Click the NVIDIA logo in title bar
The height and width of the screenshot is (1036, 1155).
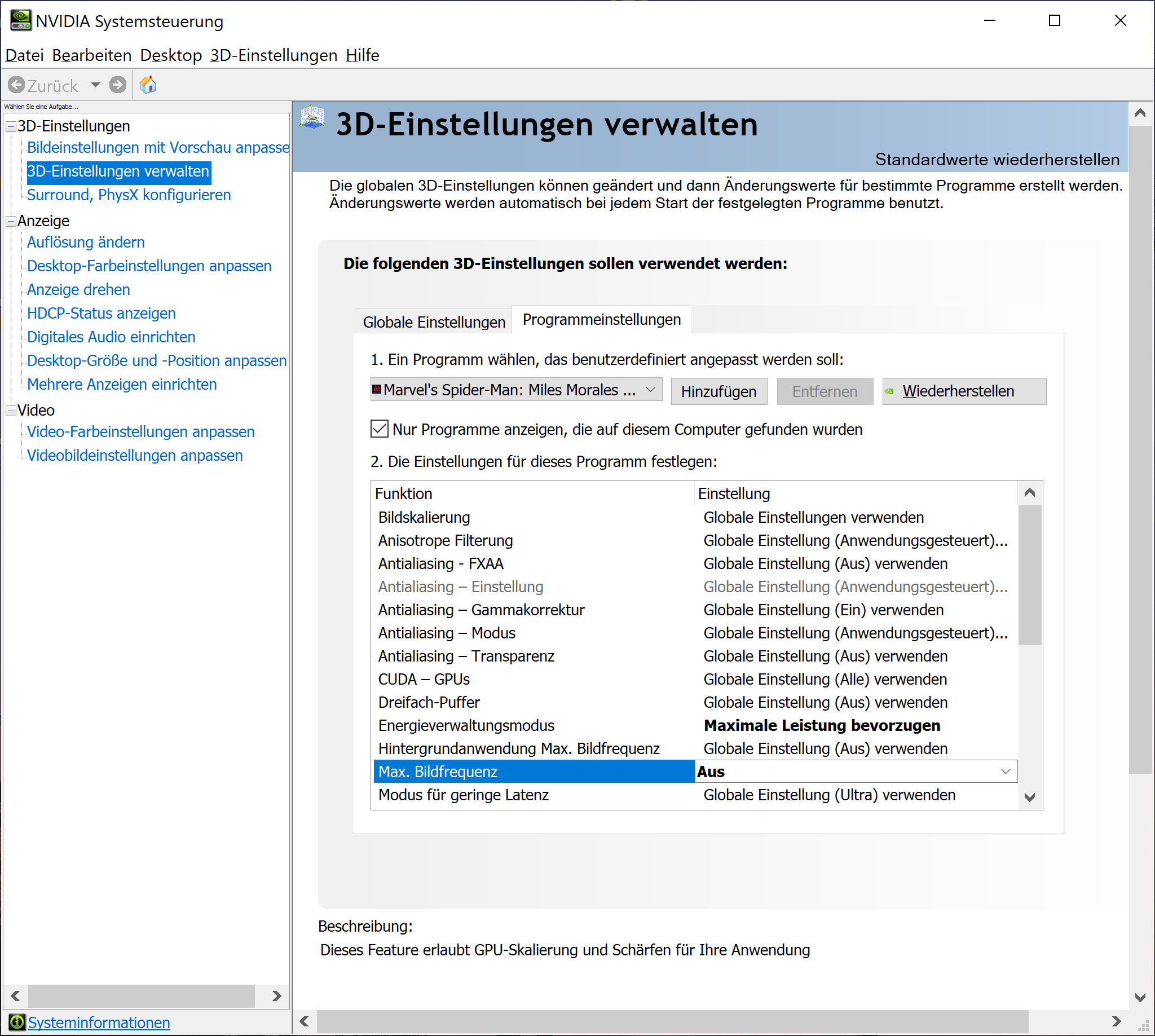click(x=21, y=20)
